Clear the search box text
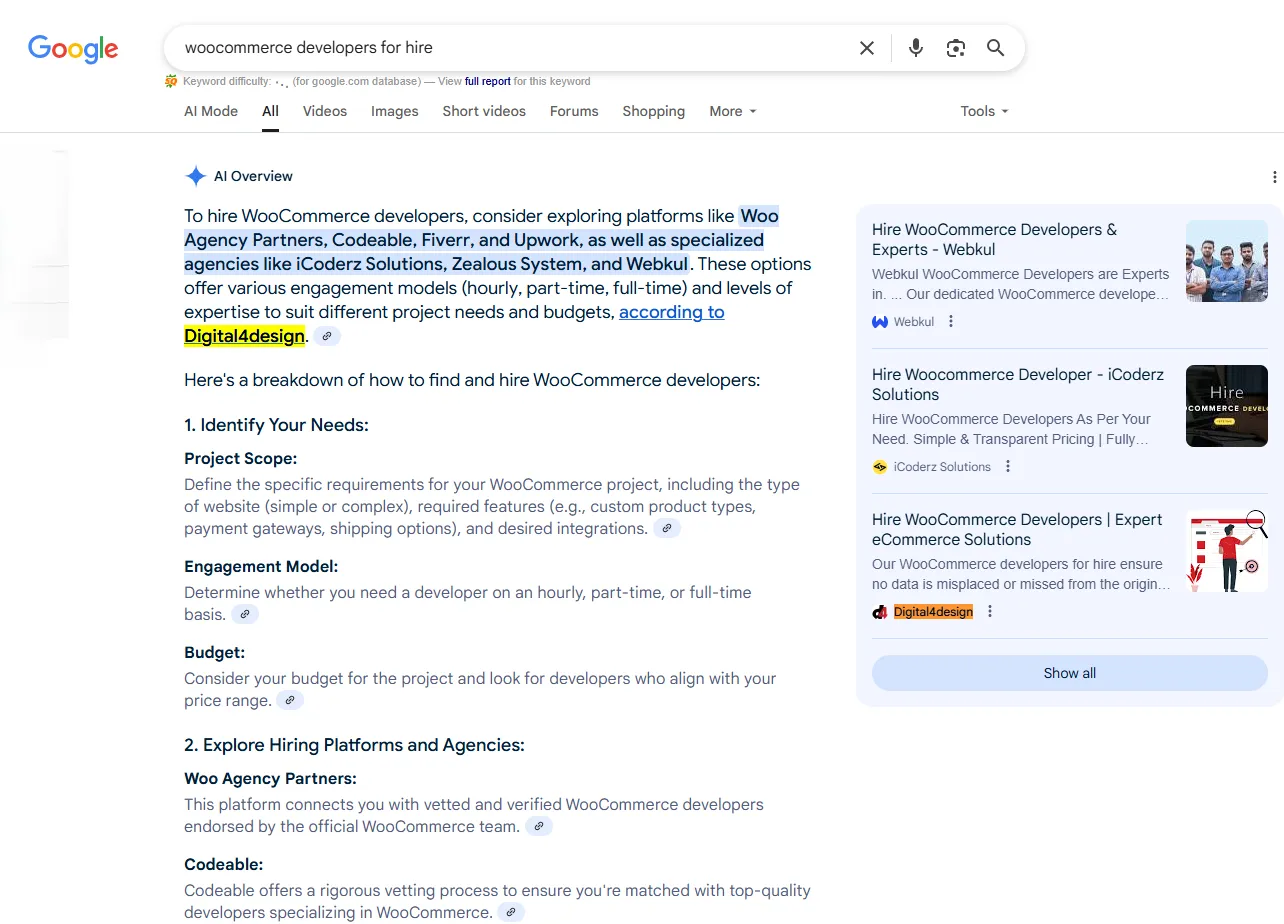 pos(867,48)
